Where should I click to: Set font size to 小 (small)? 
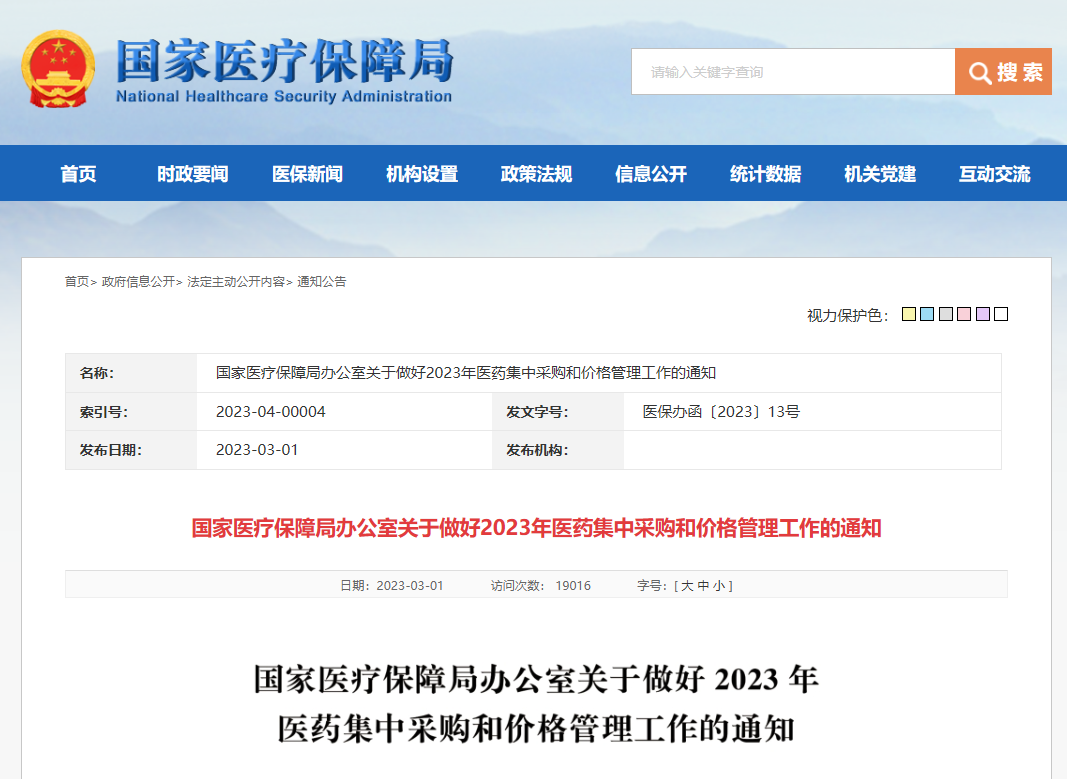coord(719,585)
